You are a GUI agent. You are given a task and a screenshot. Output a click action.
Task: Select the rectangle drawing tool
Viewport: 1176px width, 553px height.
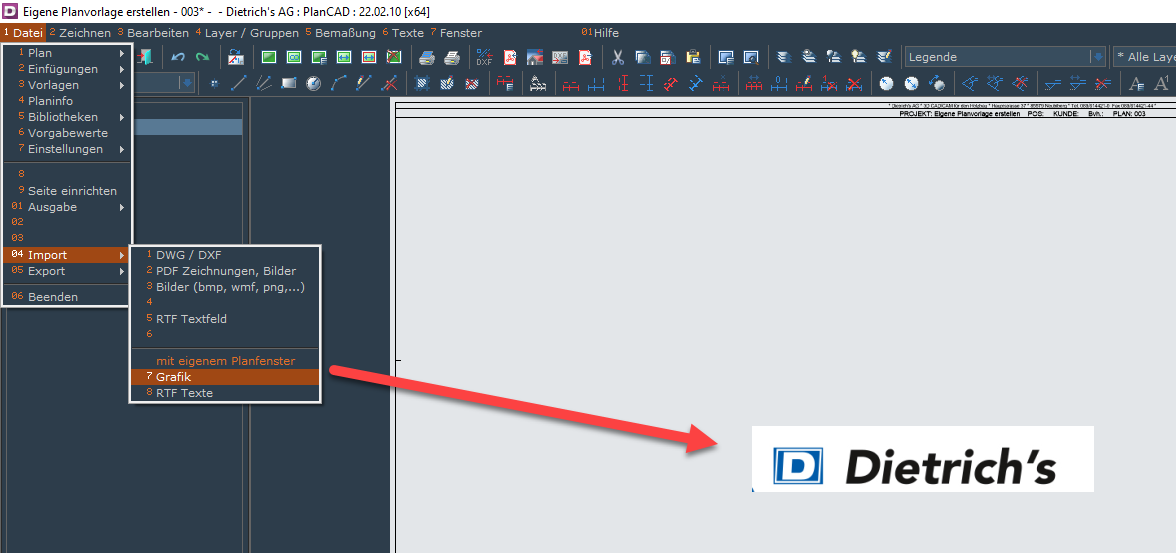pos(289,83)
